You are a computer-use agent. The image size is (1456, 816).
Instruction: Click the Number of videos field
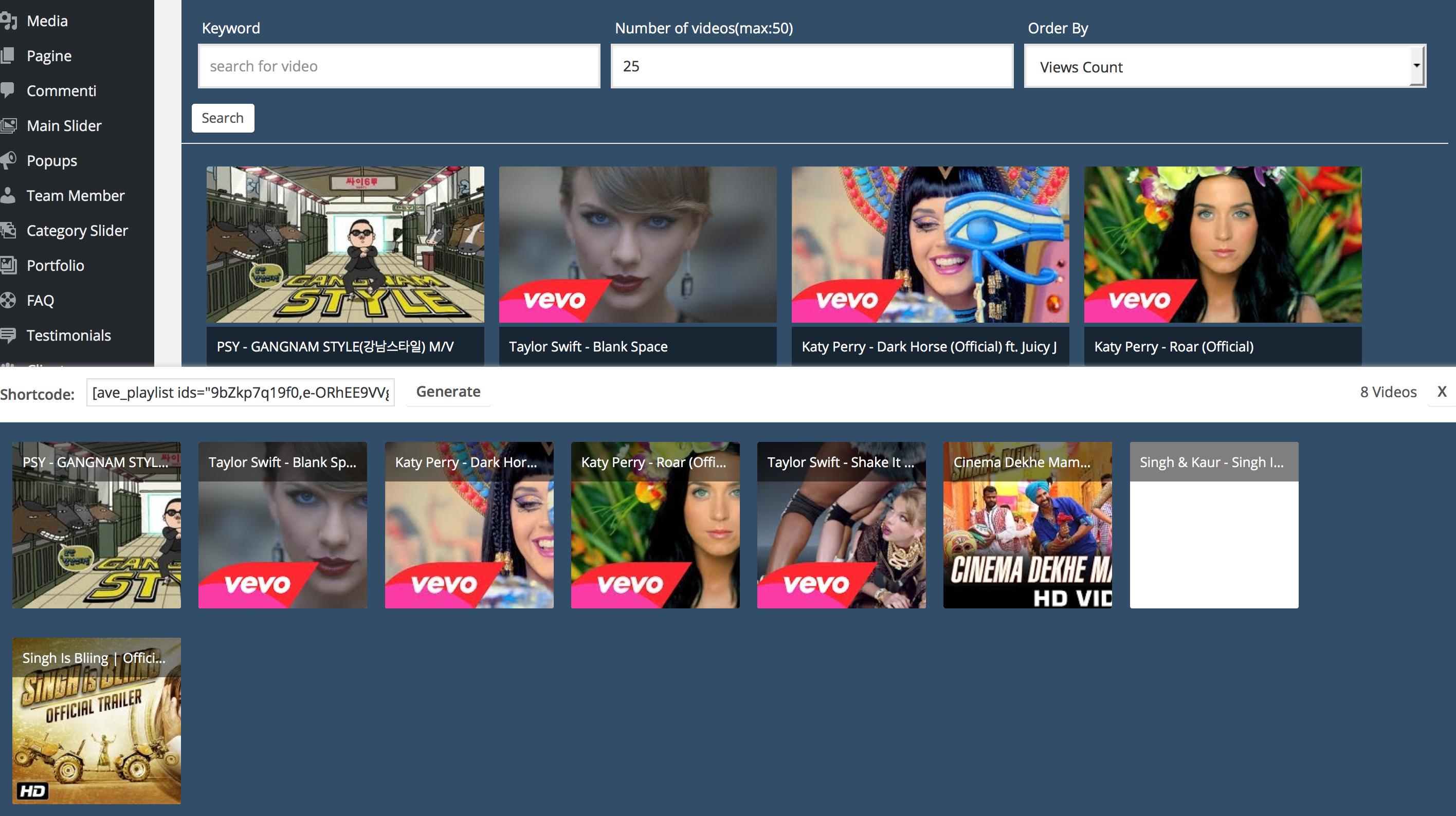[x=812, y=66]
